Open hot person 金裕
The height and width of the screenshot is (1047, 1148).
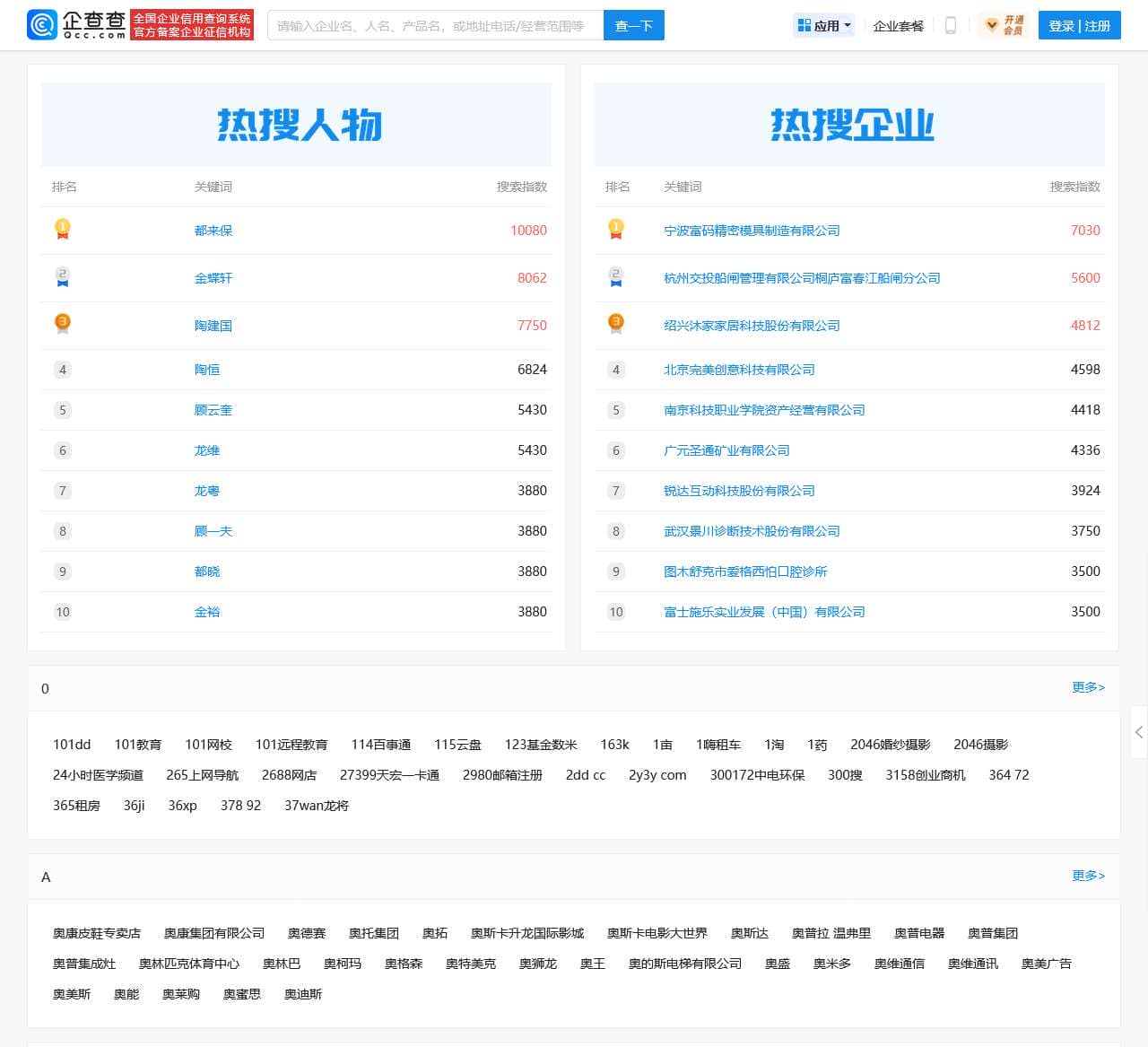207,612
